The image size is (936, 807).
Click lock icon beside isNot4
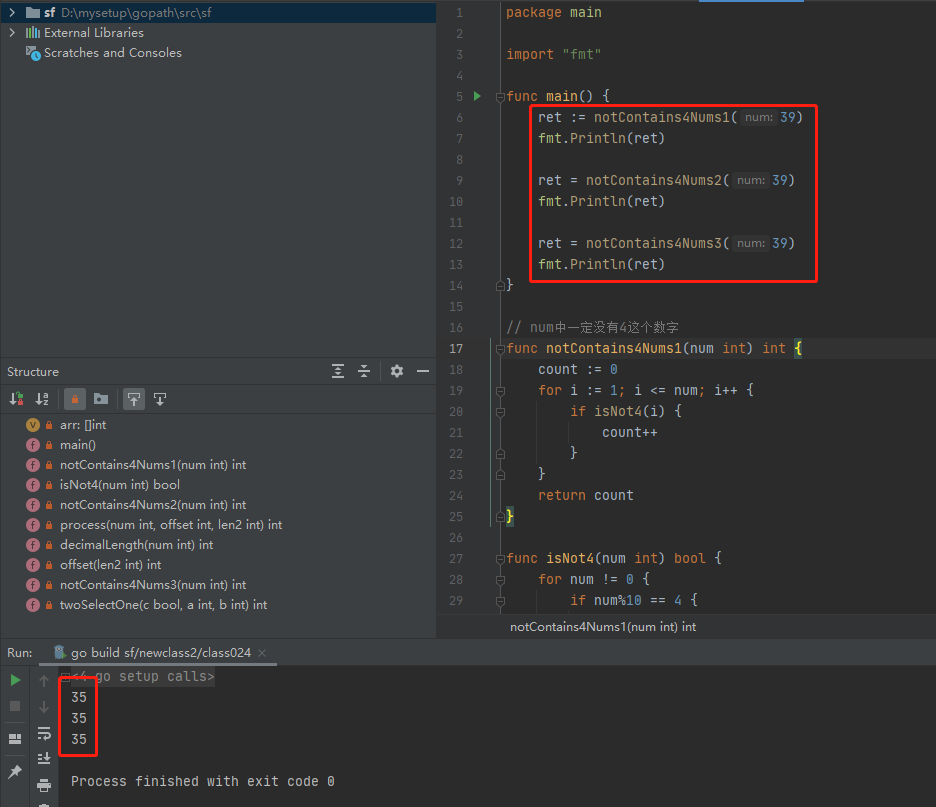49,485
